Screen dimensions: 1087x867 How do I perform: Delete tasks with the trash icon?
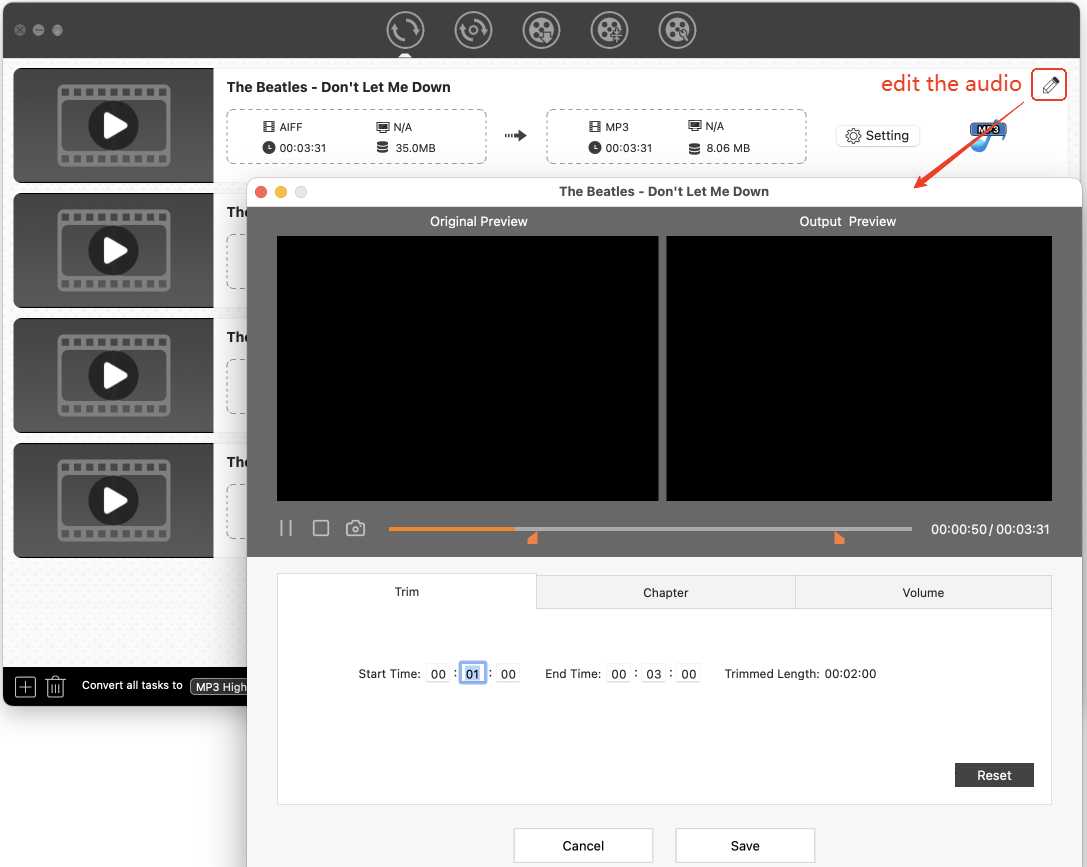pyautogui.click(x=56, y=686)
